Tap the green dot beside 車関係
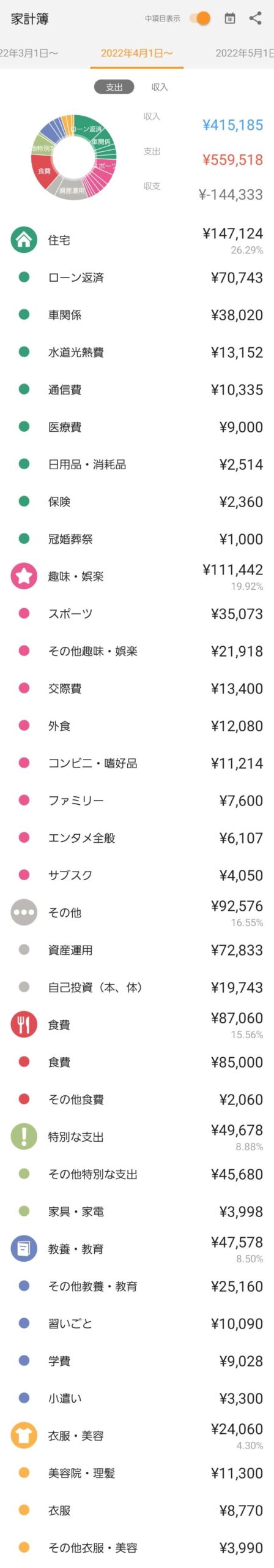 point(24,315)
